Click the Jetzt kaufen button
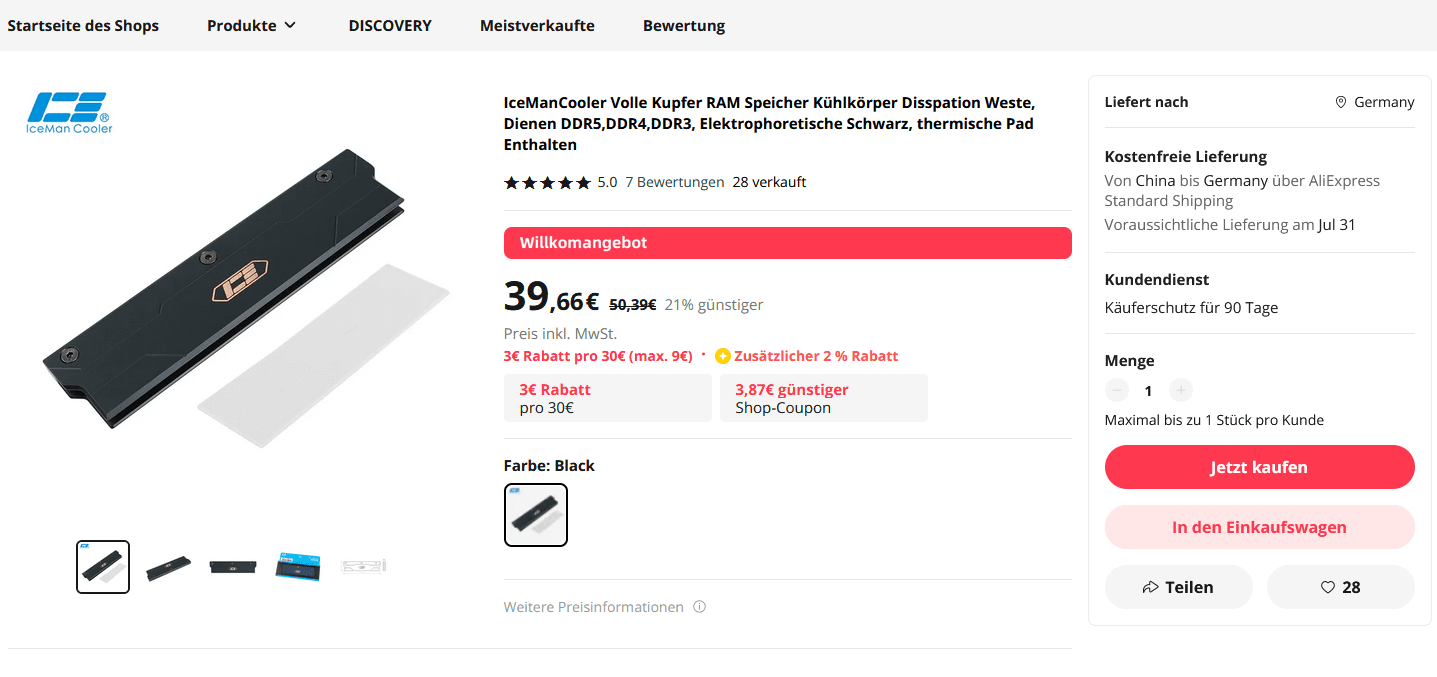Viewport: 1437px width, 677px height. (x=1259, y=467)
